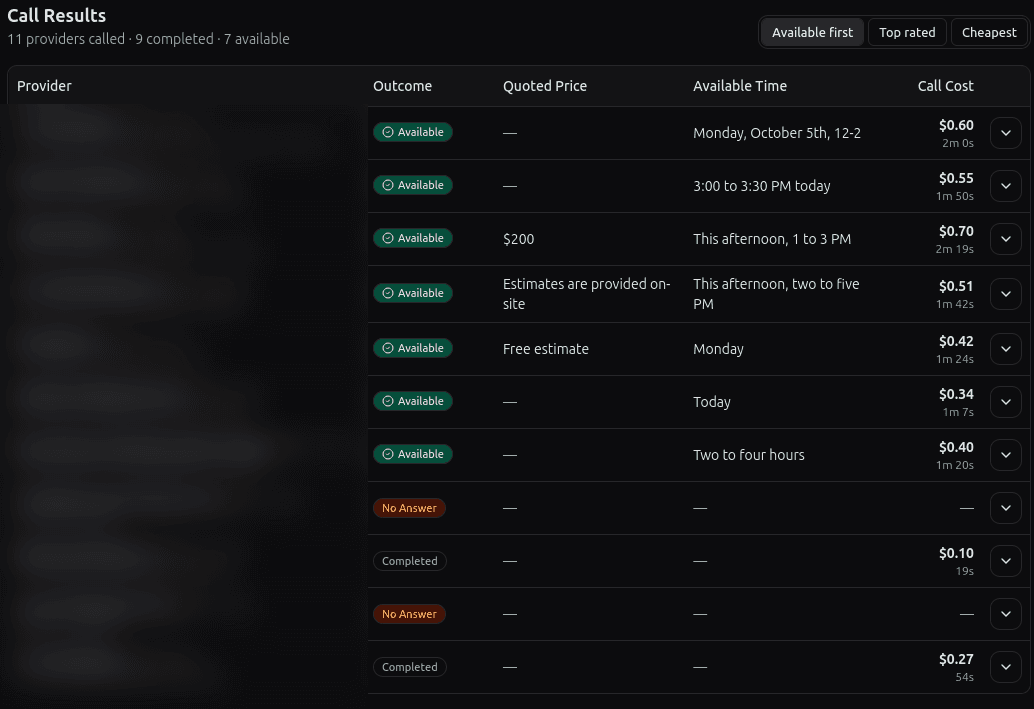Viewport: 1034px width, 709px height.
Task: Click the 2m 19s call duration
Action: (x=954, y=249)
